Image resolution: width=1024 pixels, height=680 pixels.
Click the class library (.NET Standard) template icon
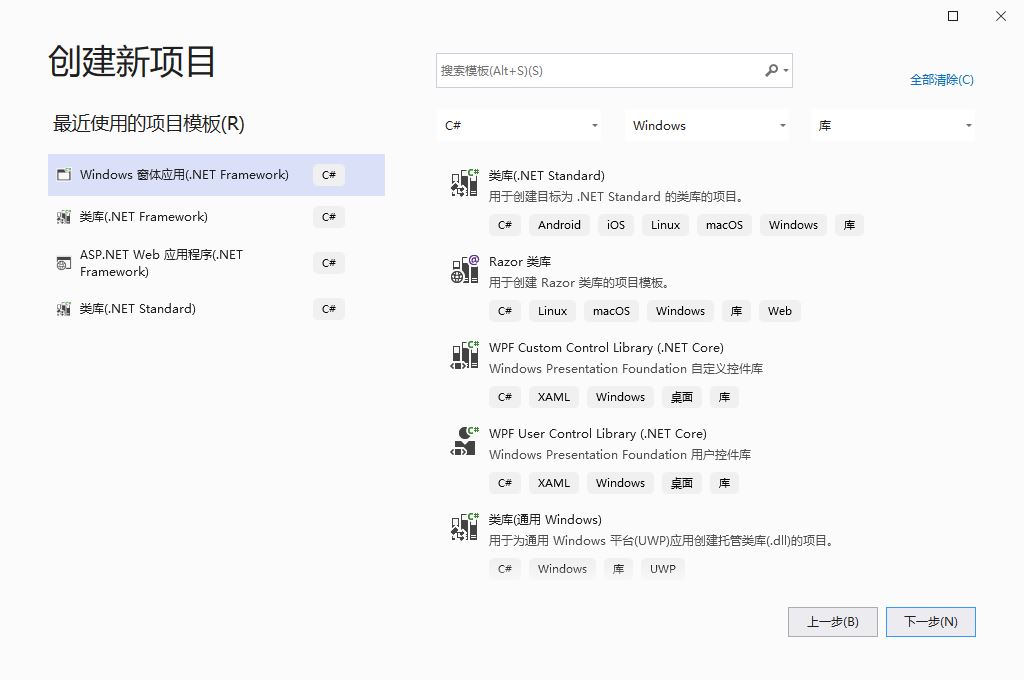point(464,182)
